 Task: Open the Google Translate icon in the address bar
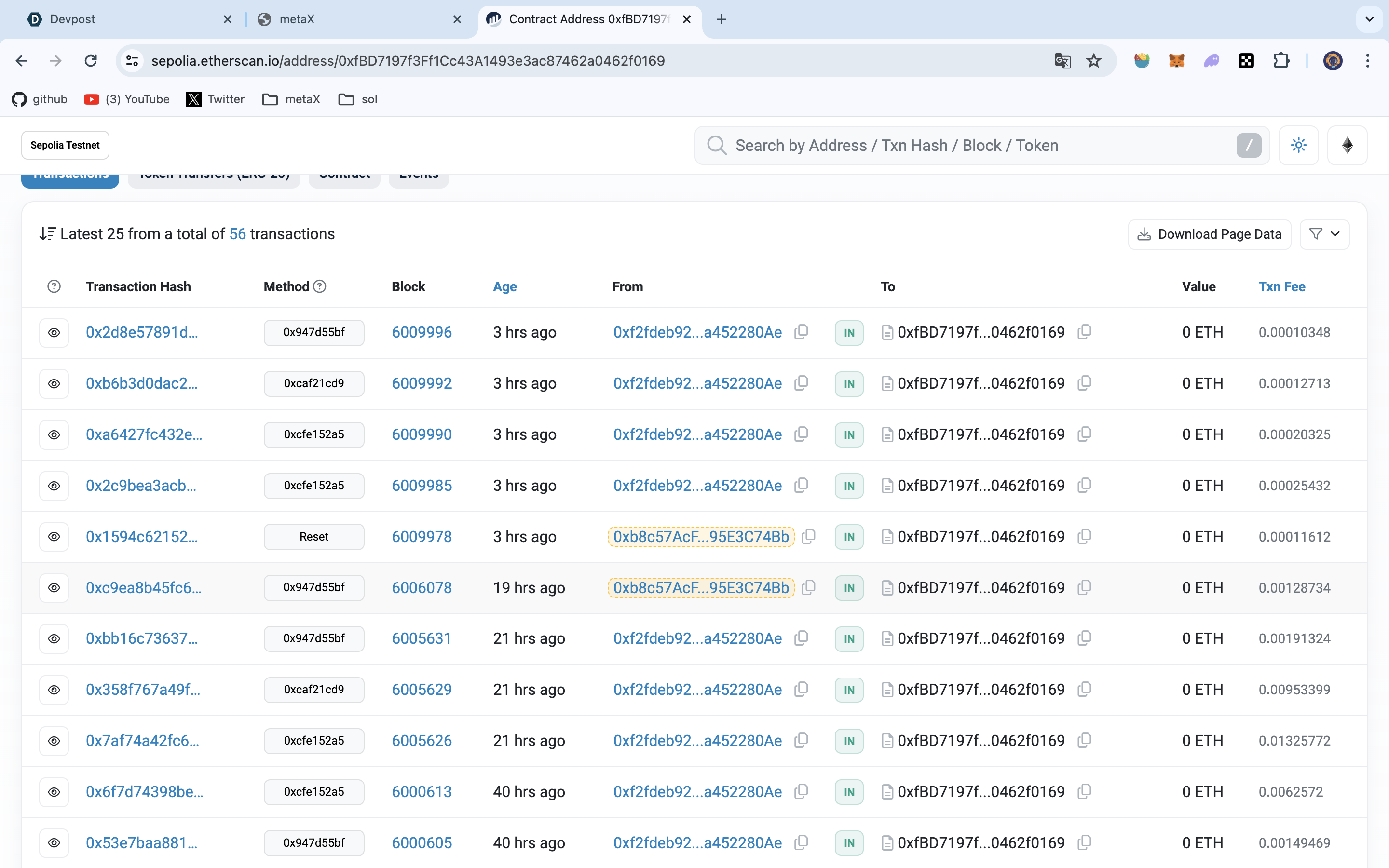(x=1062, y=61)
